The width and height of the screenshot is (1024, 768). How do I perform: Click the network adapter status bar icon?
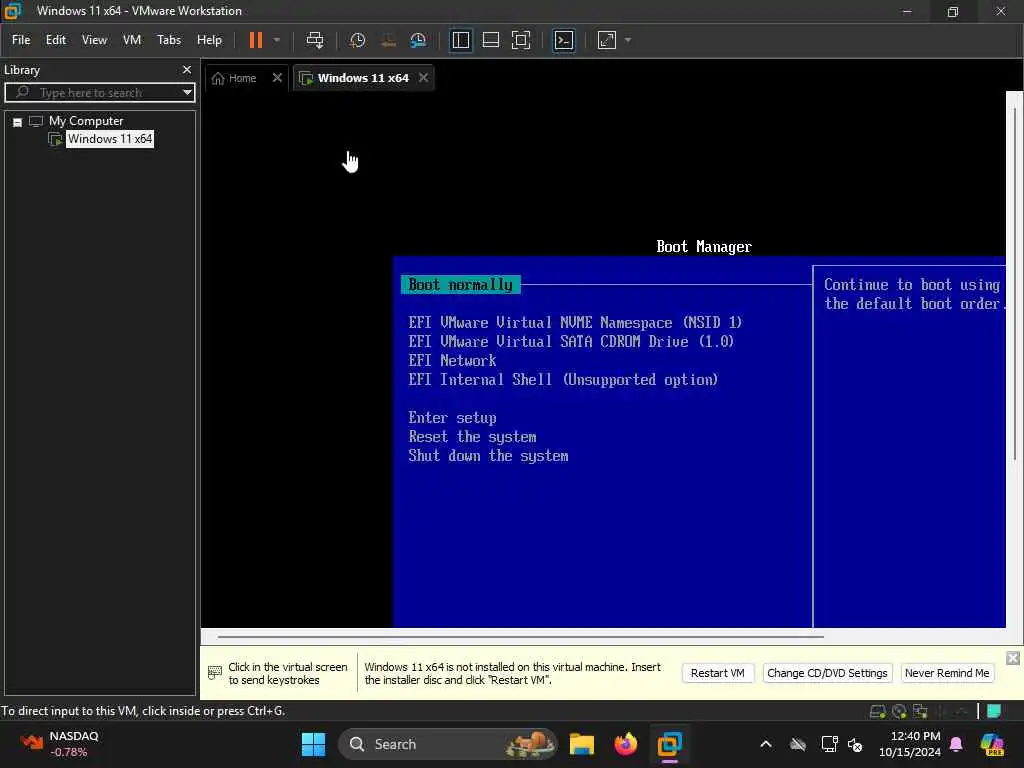tap(920, 711)
